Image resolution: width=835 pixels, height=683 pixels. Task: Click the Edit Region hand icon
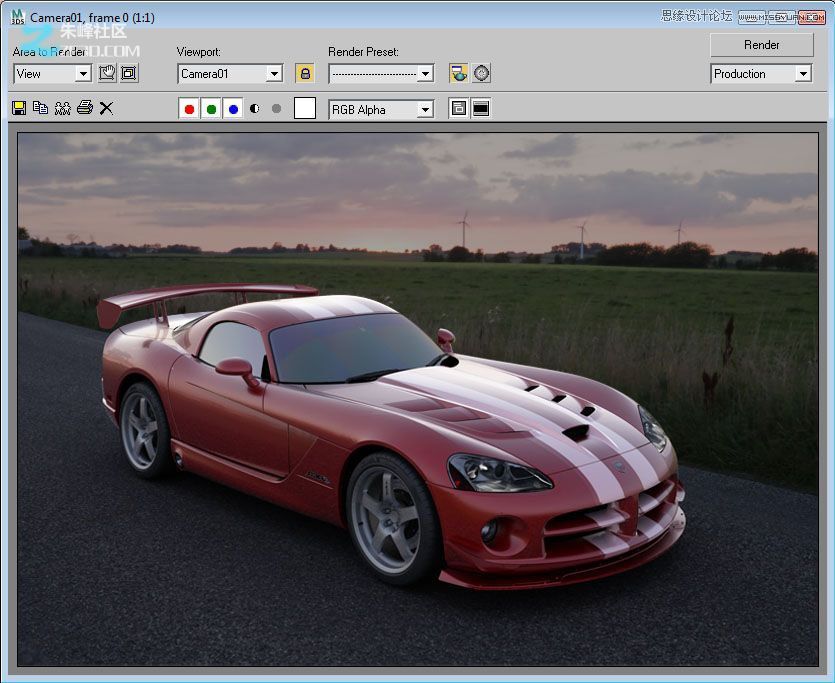click(x=107, y=73)
